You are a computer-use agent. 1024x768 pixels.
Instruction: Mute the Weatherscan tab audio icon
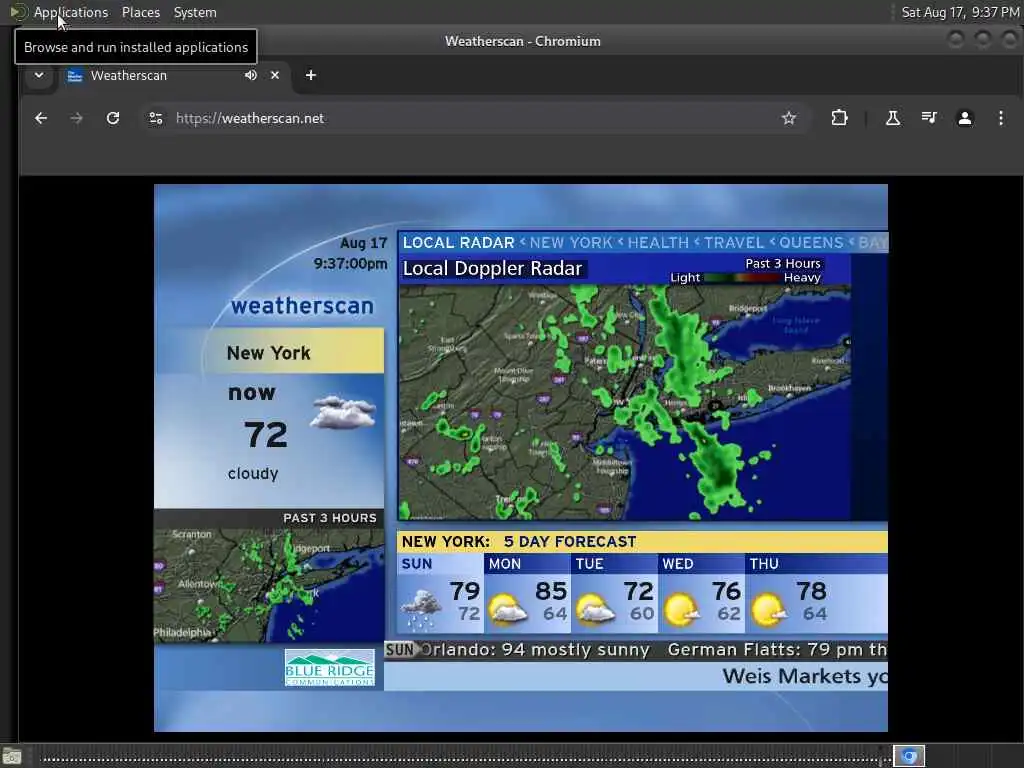[x=251, y=75]
